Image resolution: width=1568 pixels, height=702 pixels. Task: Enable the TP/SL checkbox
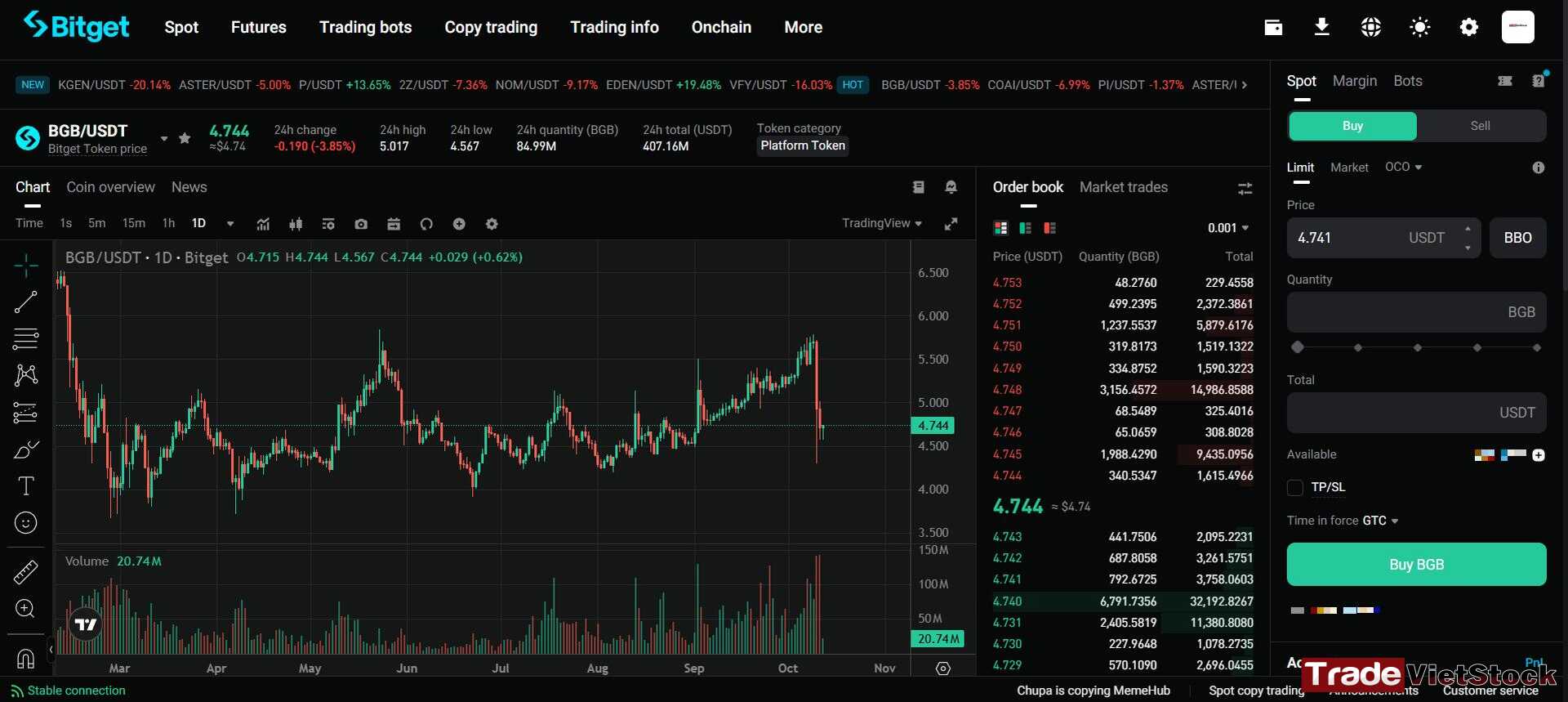click(1294, 488)
